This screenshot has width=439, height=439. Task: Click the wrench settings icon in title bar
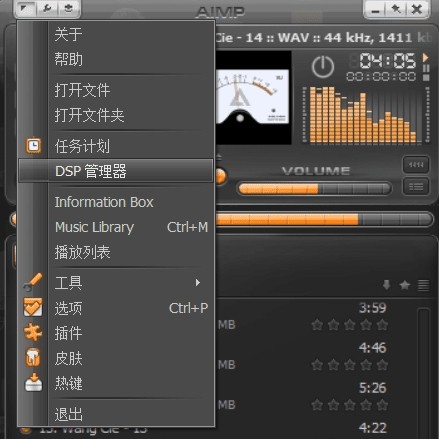point(47,8)
